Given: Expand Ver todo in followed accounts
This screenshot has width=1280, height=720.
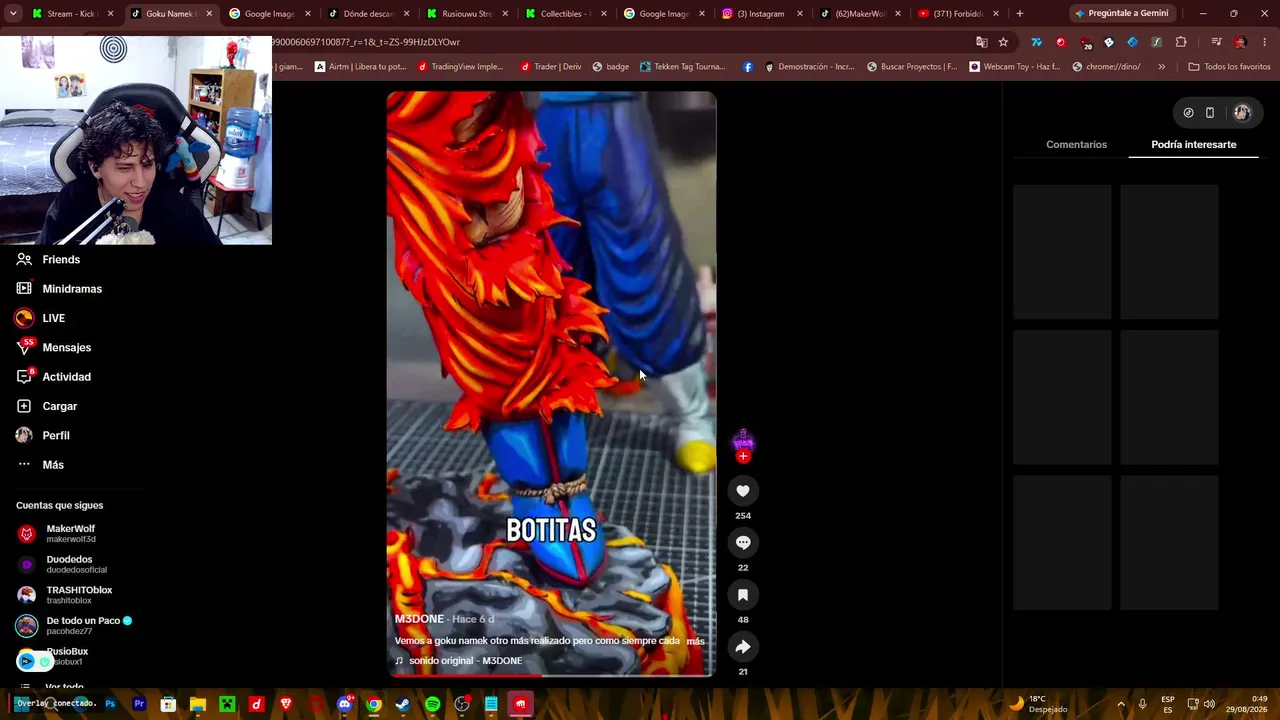Looking at the screenshot, I should (x=64, y=687).
